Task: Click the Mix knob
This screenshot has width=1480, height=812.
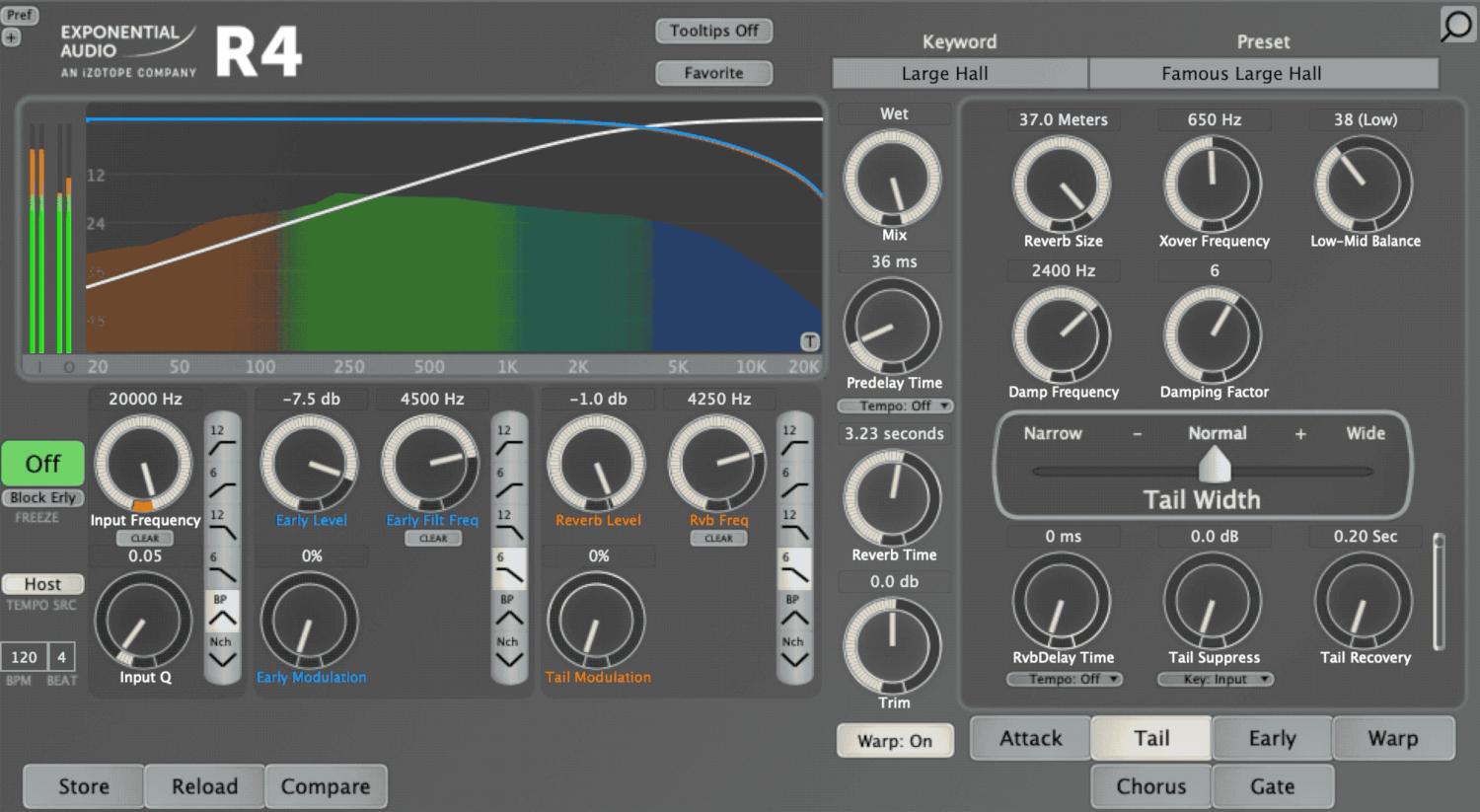Action: 893,179
